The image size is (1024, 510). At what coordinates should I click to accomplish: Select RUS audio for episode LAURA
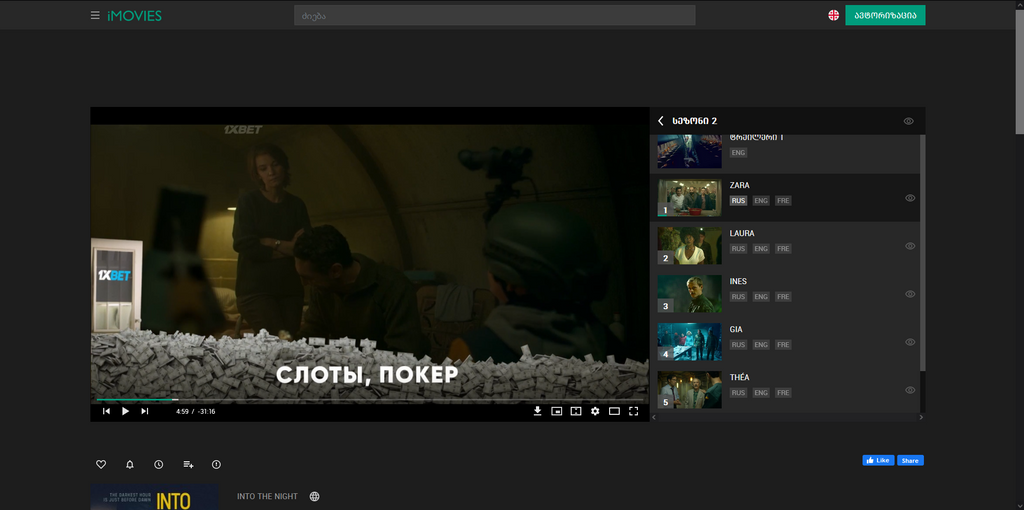738,249
